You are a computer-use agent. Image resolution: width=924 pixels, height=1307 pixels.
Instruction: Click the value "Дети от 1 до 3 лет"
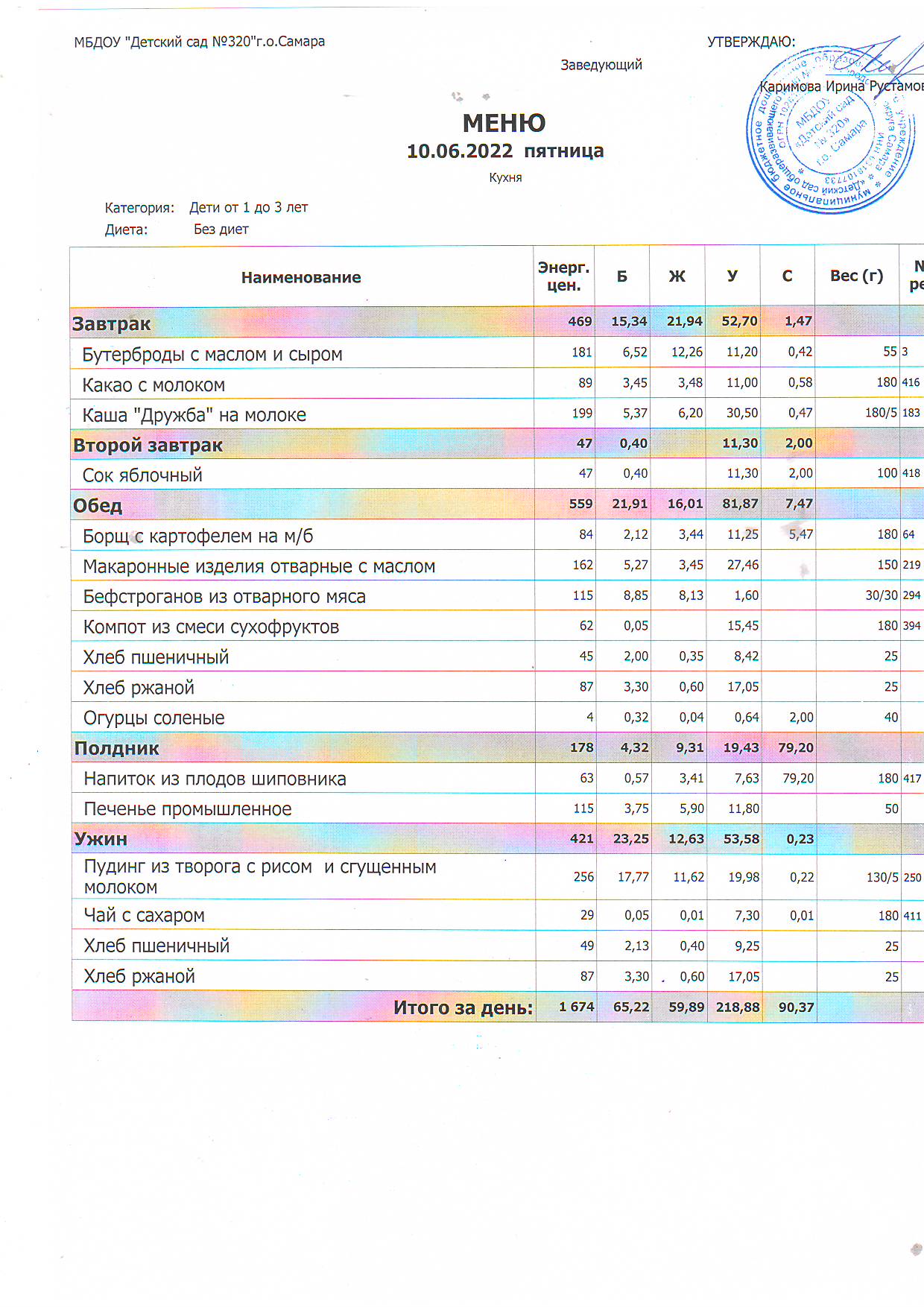click(x=248, y=207)
